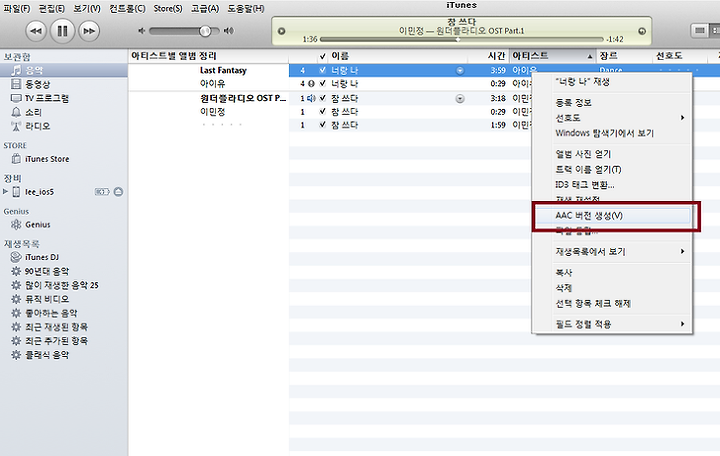Click the left circular icon in the display

(281, 31)
